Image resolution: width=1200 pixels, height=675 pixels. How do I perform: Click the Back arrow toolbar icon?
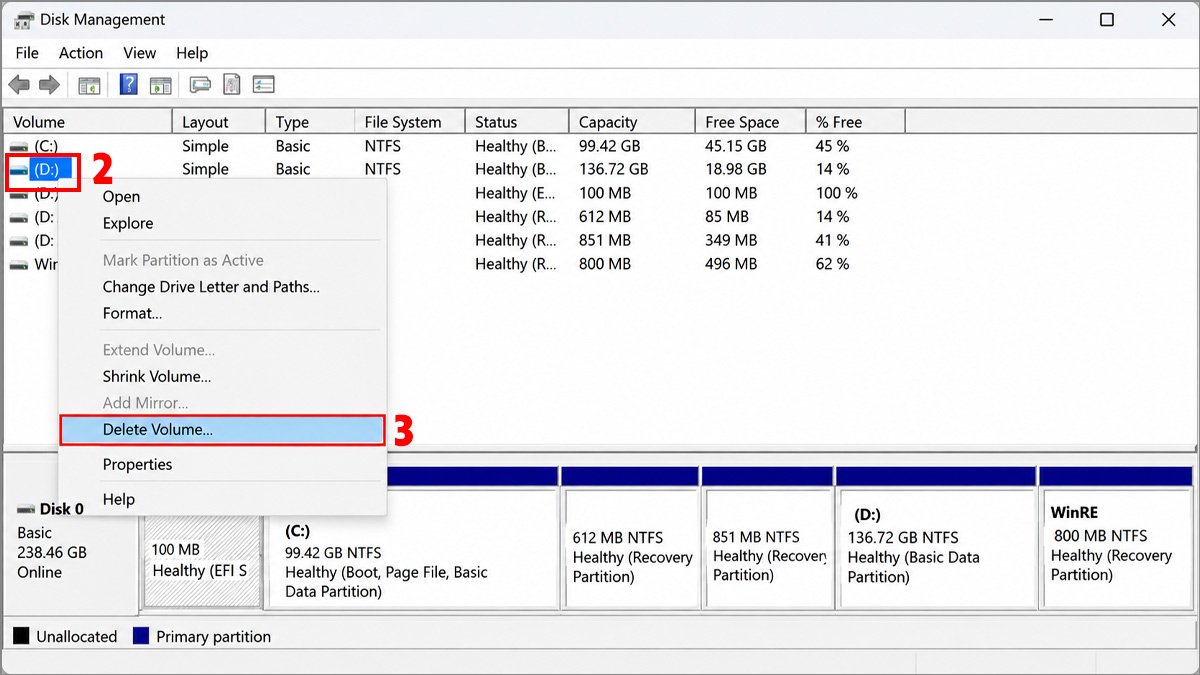19,85
